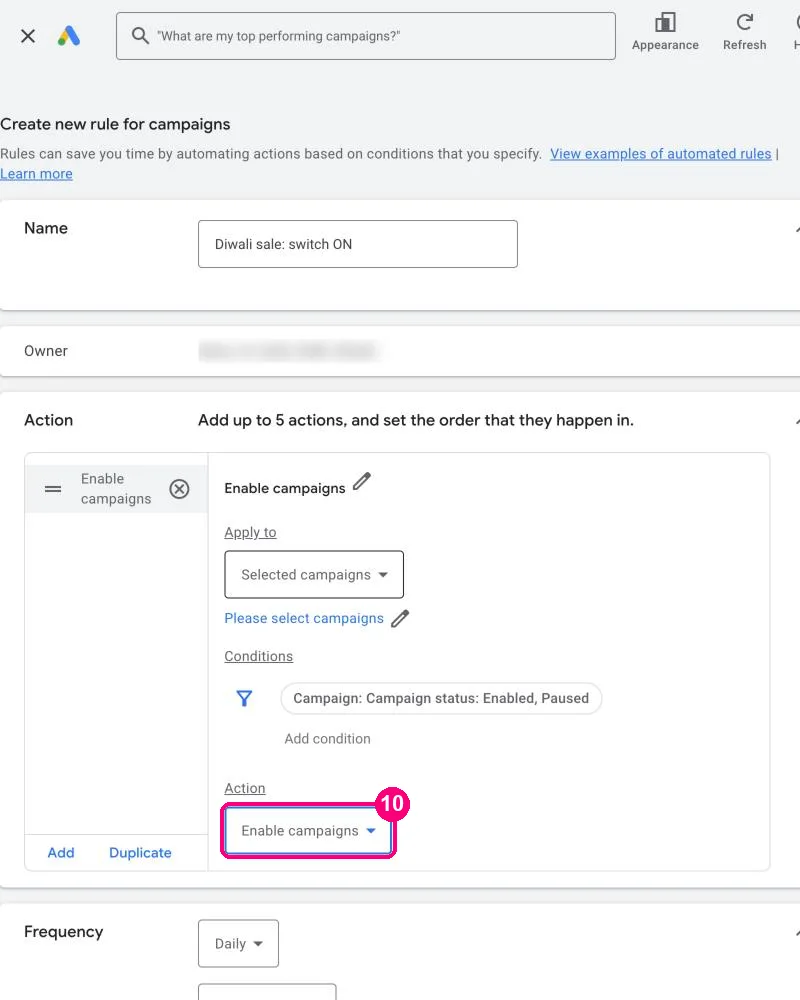The width and height of the screenshot is (800, 1000).
Task: Open the Selected campaigns dropdown
Action: [314, 575]
